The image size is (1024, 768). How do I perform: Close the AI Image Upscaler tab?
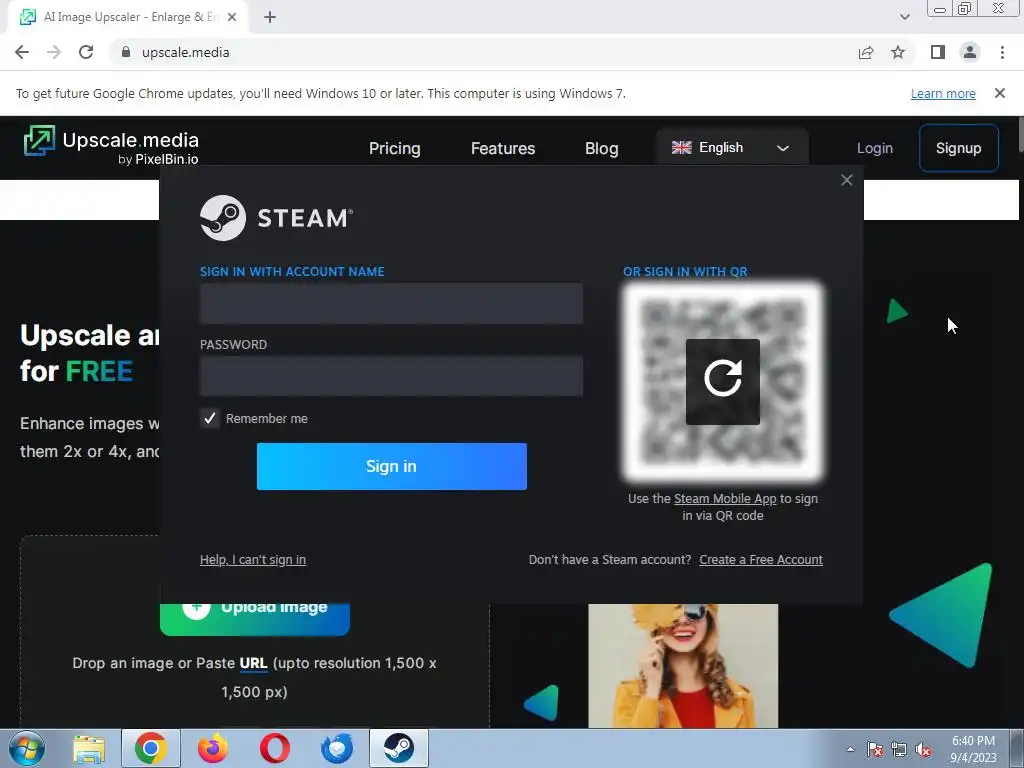click(232, 17)
